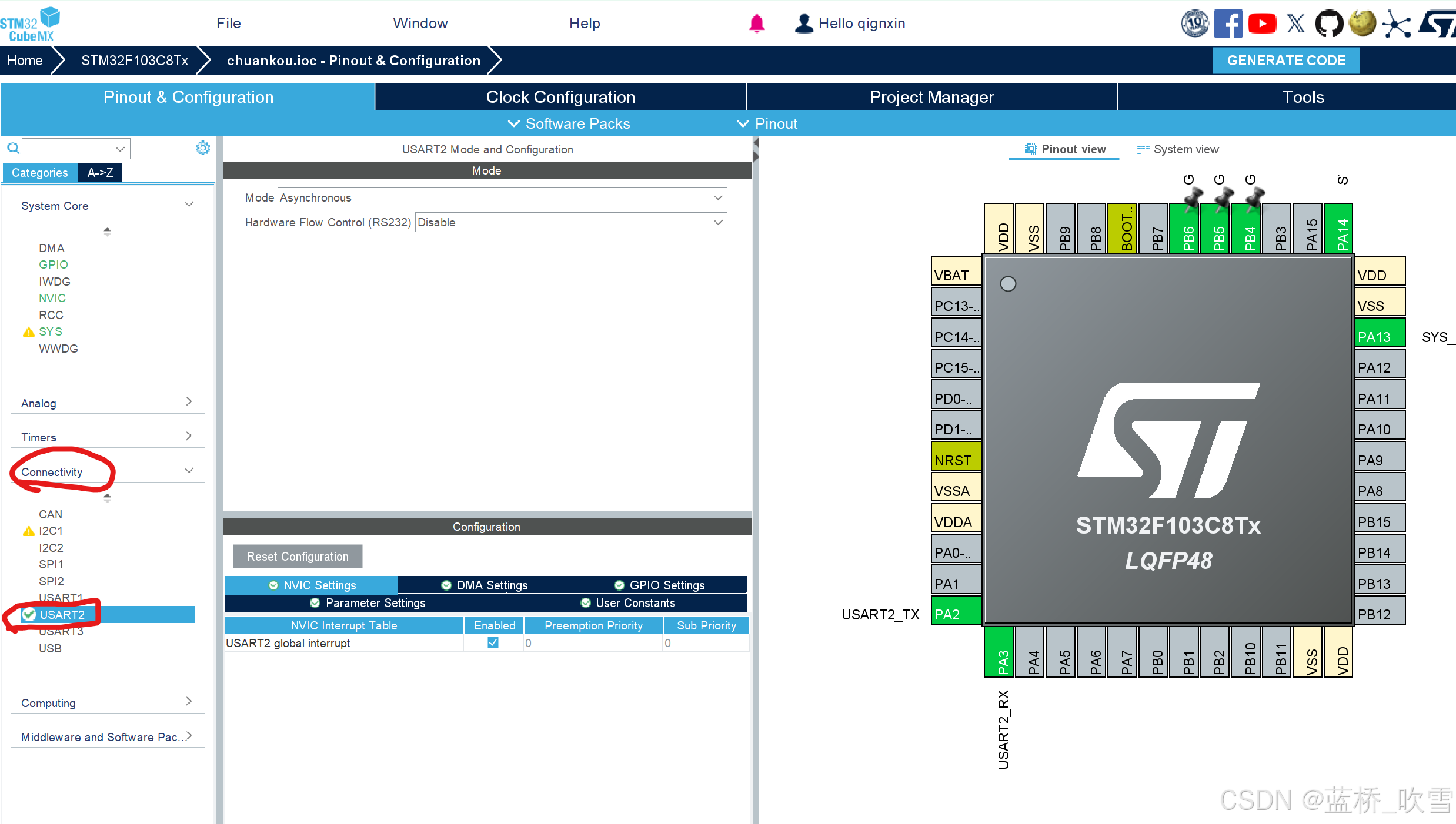Click the user account icon
1456x824 pixels.
tap(804, 24)
